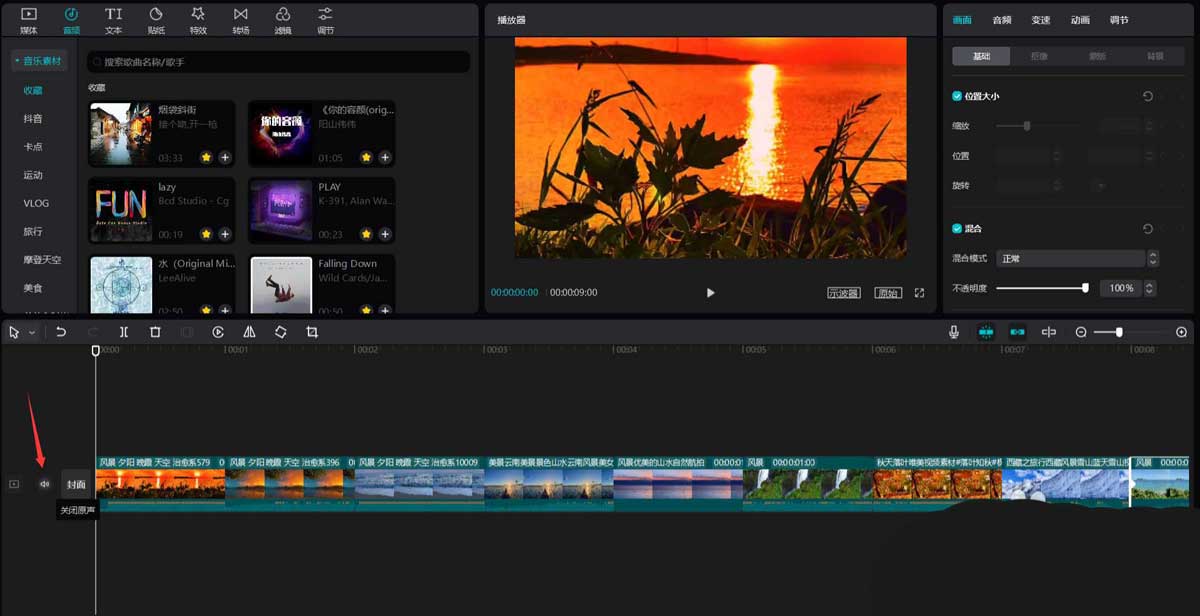Click the 封面 cover button
Screen dimensions: 1200x616
pos(76,484)
